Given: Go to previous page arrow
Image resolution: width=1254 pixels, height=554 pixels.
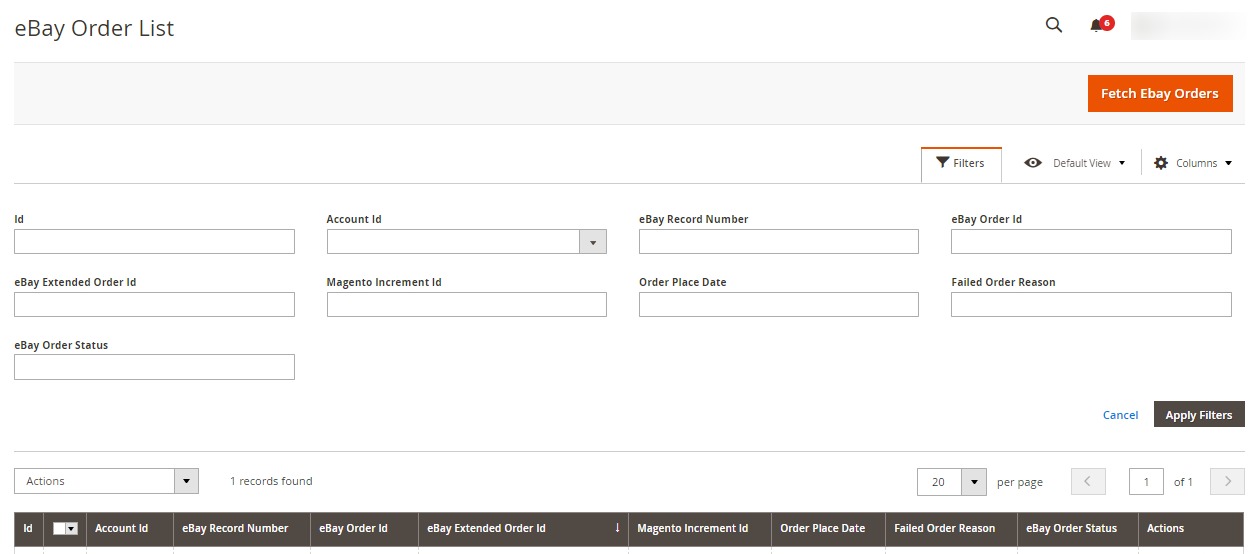Looking at the screenshot, I should coord(1088,482).
